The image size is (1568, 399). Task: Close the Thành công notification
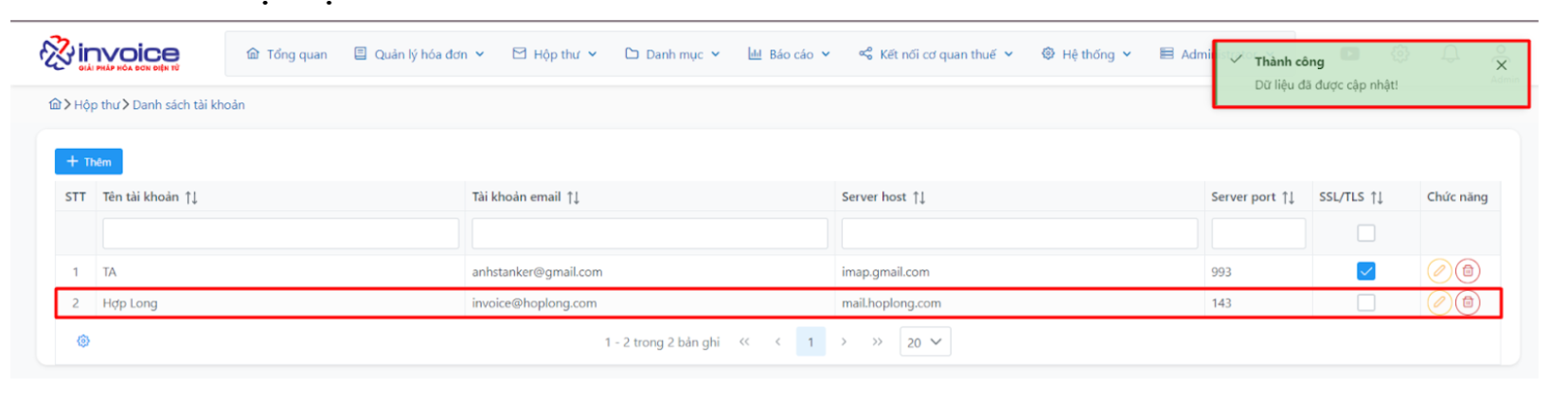pos(1501,65)
